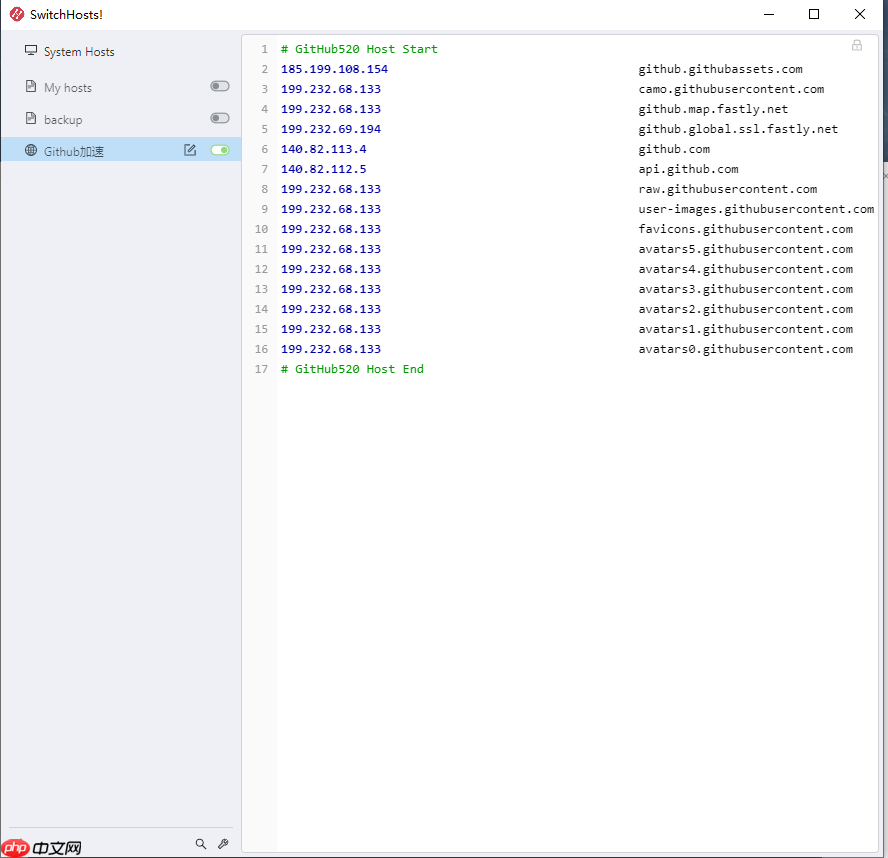Click the globe icon beside Github加速
The width and height of the screenshot is (888, 858).
pyautogui.click(x=31, y=151)
